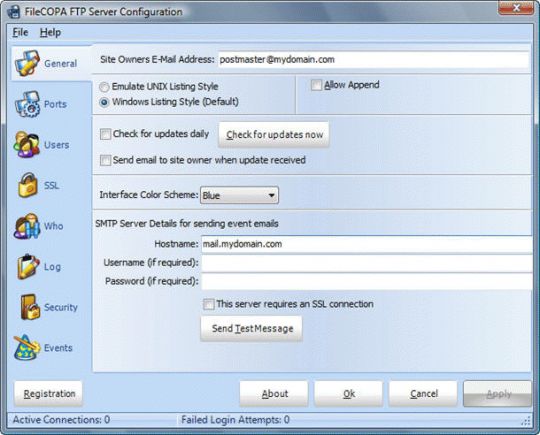Screen dimensions: 540x435
Task: Click Check for updates now button
Action: 274,135
